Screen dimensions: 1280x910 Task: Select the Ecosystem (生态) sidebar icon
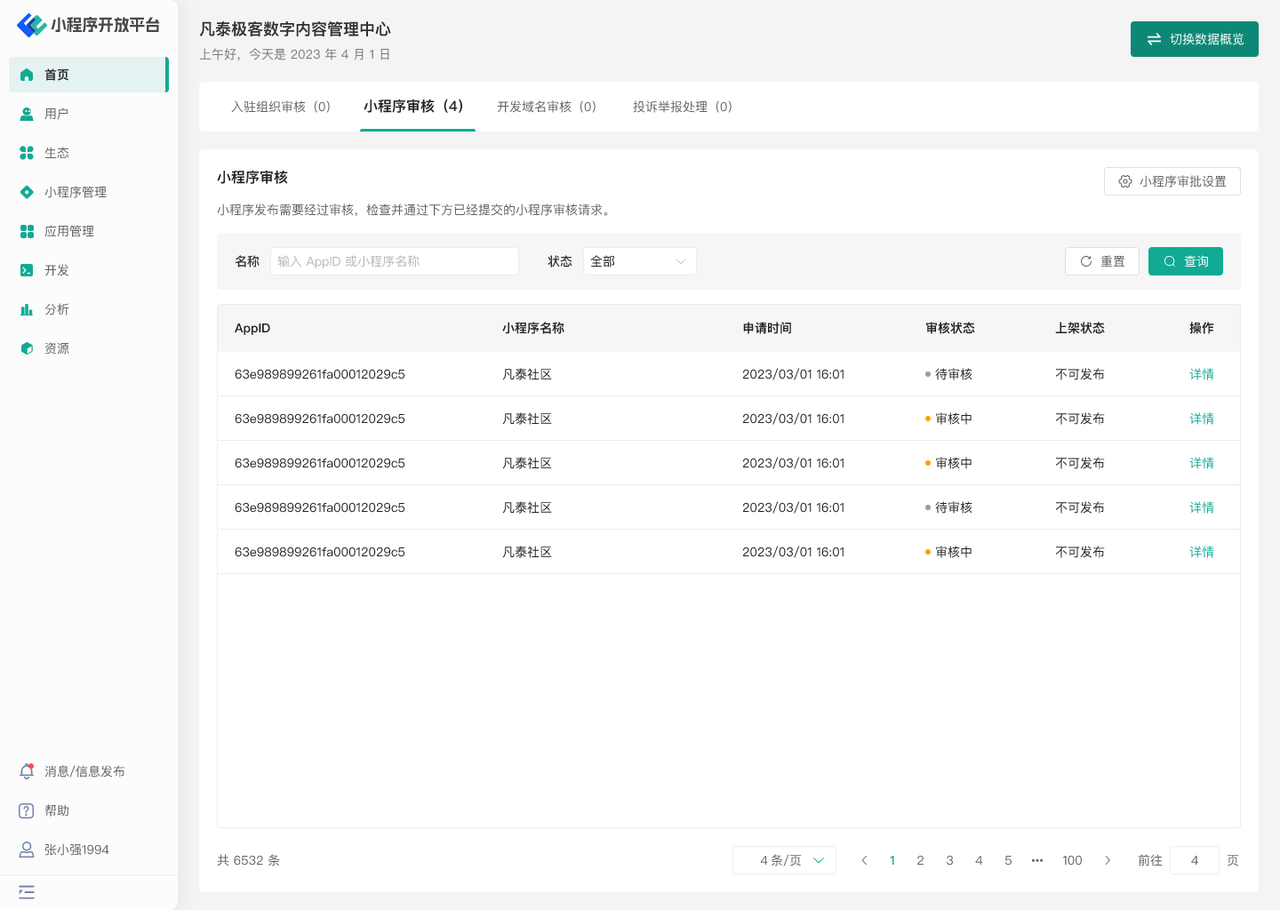[27, 153]
